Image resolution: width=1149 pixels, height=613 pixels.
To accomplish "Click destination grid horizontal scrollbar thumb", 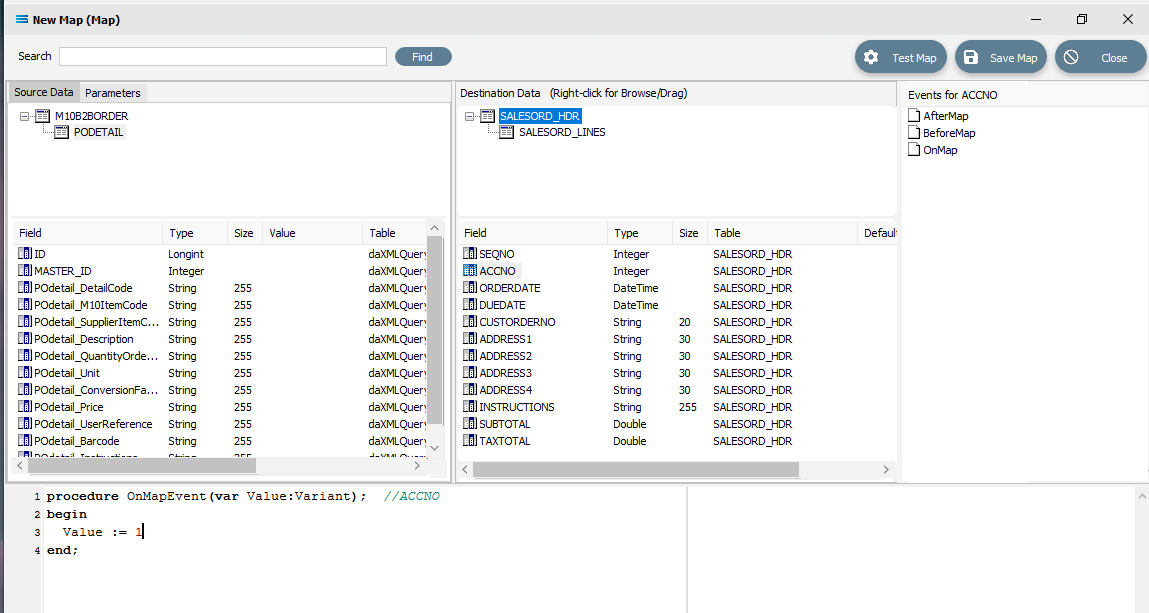I will pyautogui.click(x=636, y=469).
